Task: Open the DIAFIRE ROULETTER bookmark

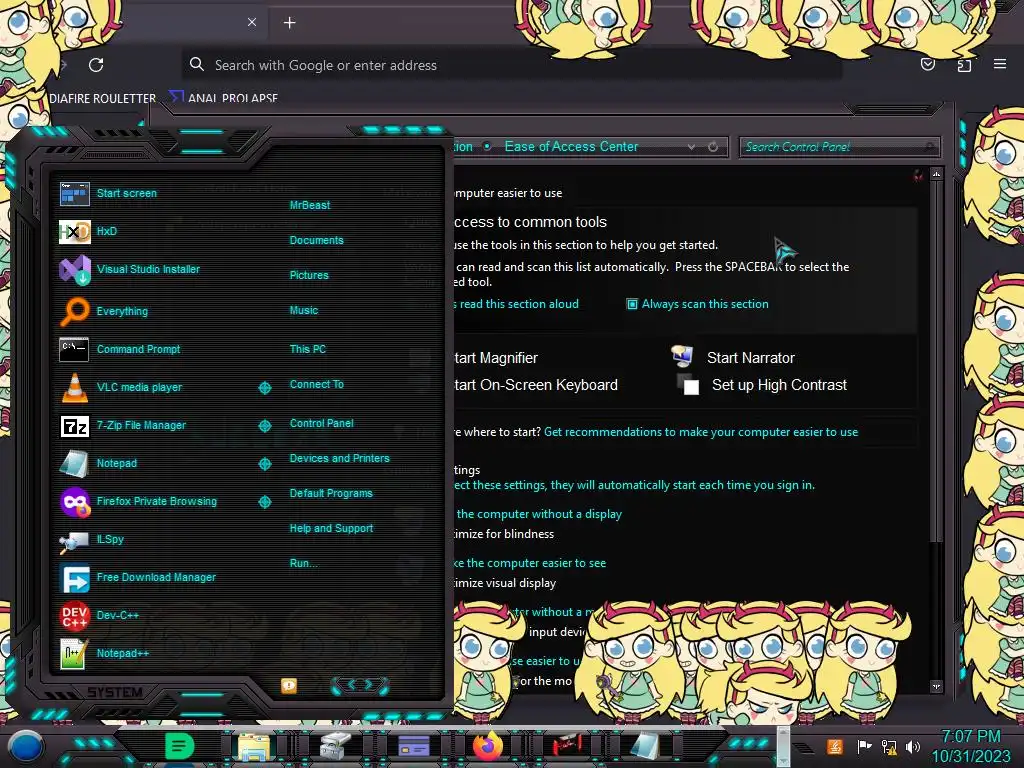Action: 103,98
